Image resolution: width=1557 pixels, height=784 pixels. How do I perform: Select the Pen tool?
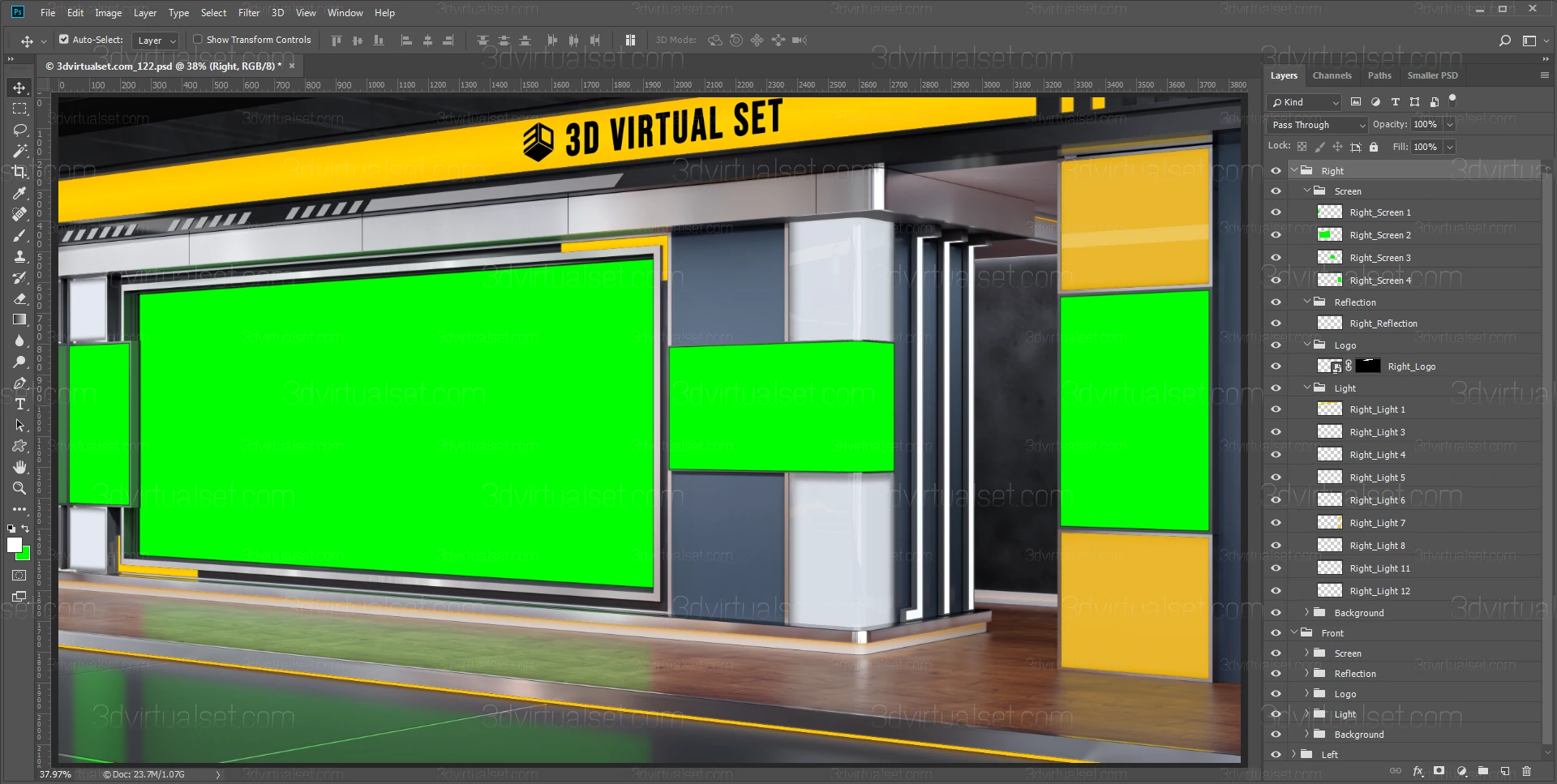[19, 383]
